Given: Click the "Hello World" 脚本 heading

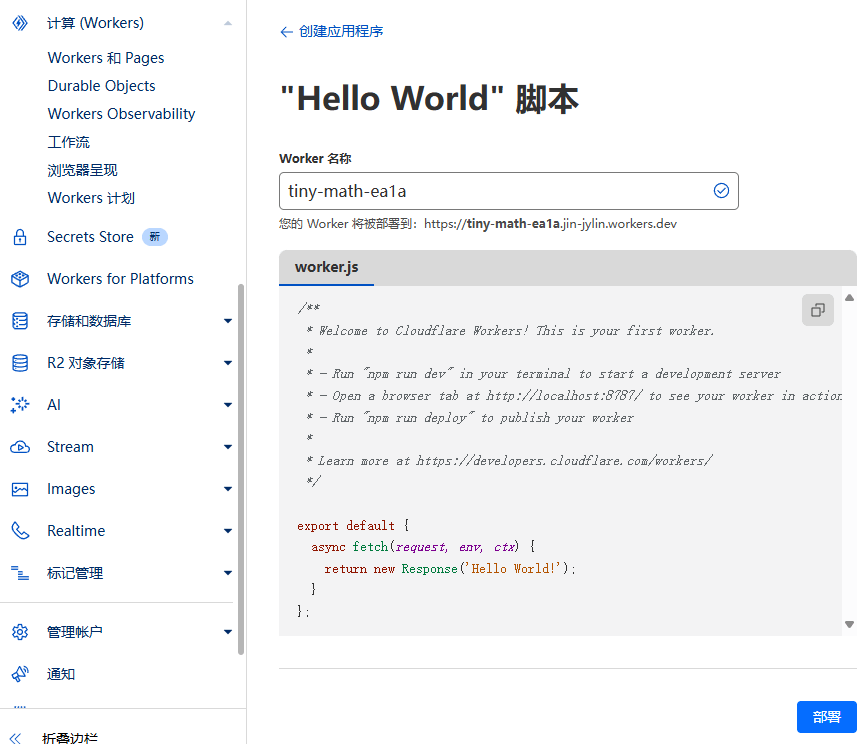Looking at the screenshot, I should coord(429,99).
